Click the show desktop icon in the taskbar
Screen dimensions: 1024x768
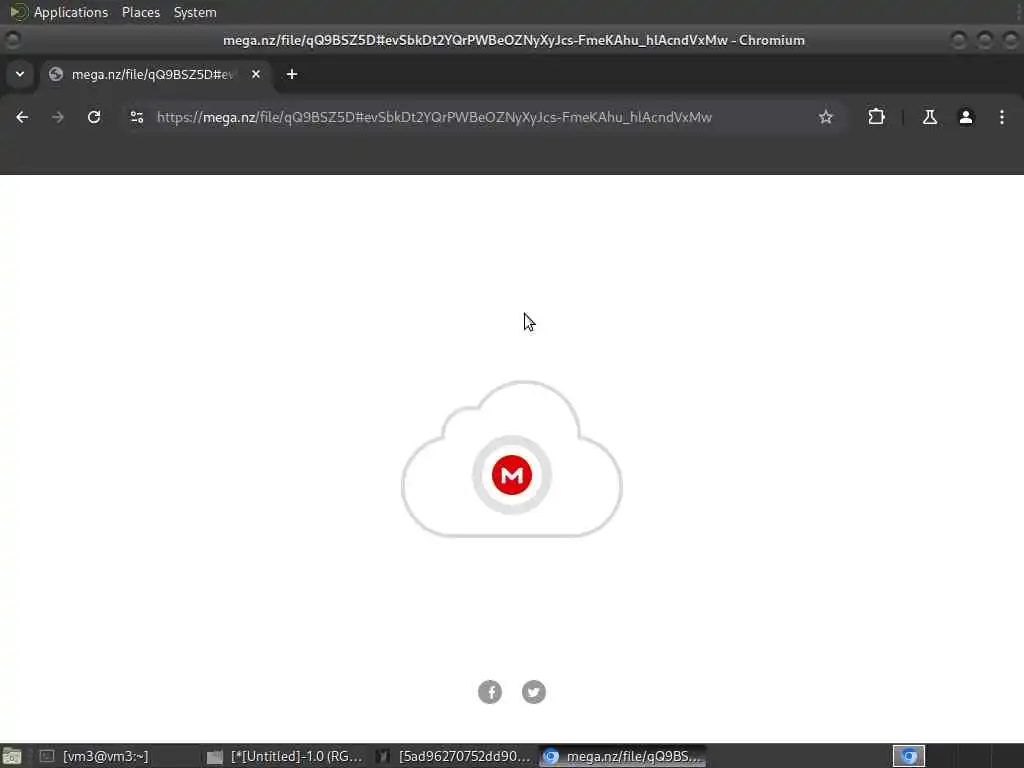[12, 756]
